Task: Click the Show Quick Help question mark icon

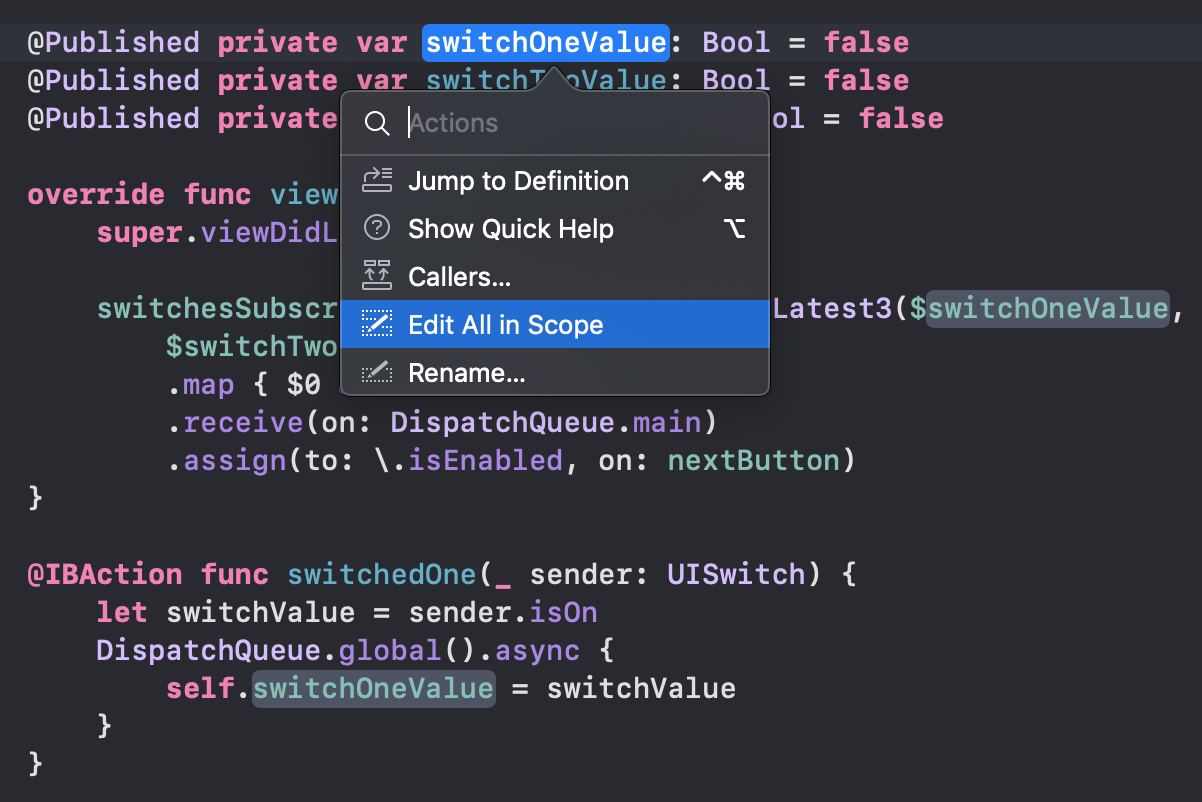Action: [376, 228]
